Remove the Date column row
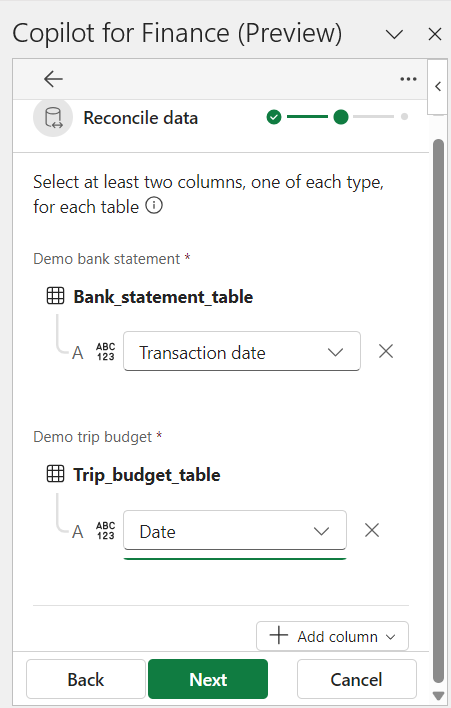The image size is (451, 708). [372, 530]
